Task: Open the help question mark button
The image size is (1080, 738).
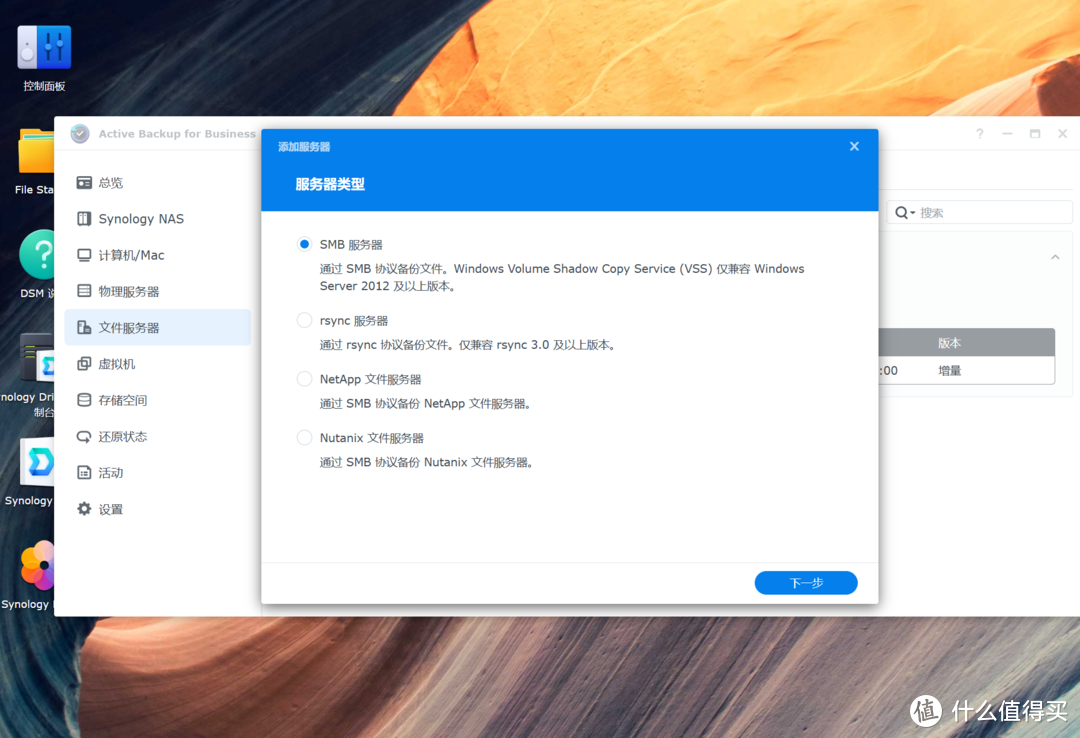Action: click(x=979, y=134)
